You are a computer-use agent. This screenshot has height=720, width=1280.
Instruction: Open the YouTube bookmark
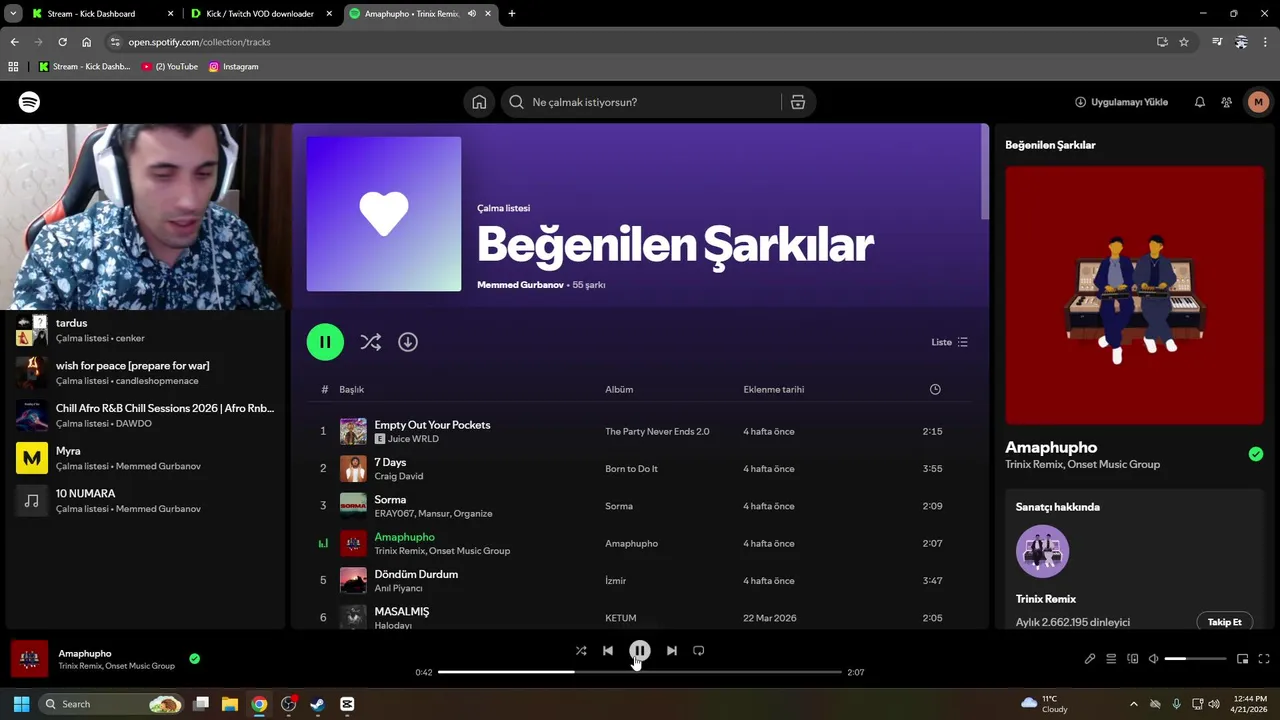[170, 67]
